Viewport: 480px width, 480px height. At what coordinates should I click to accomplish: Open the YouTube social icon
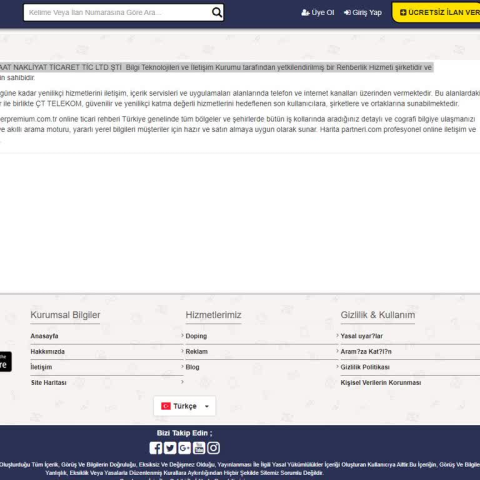pyautogui.click(x=199, y=448)
